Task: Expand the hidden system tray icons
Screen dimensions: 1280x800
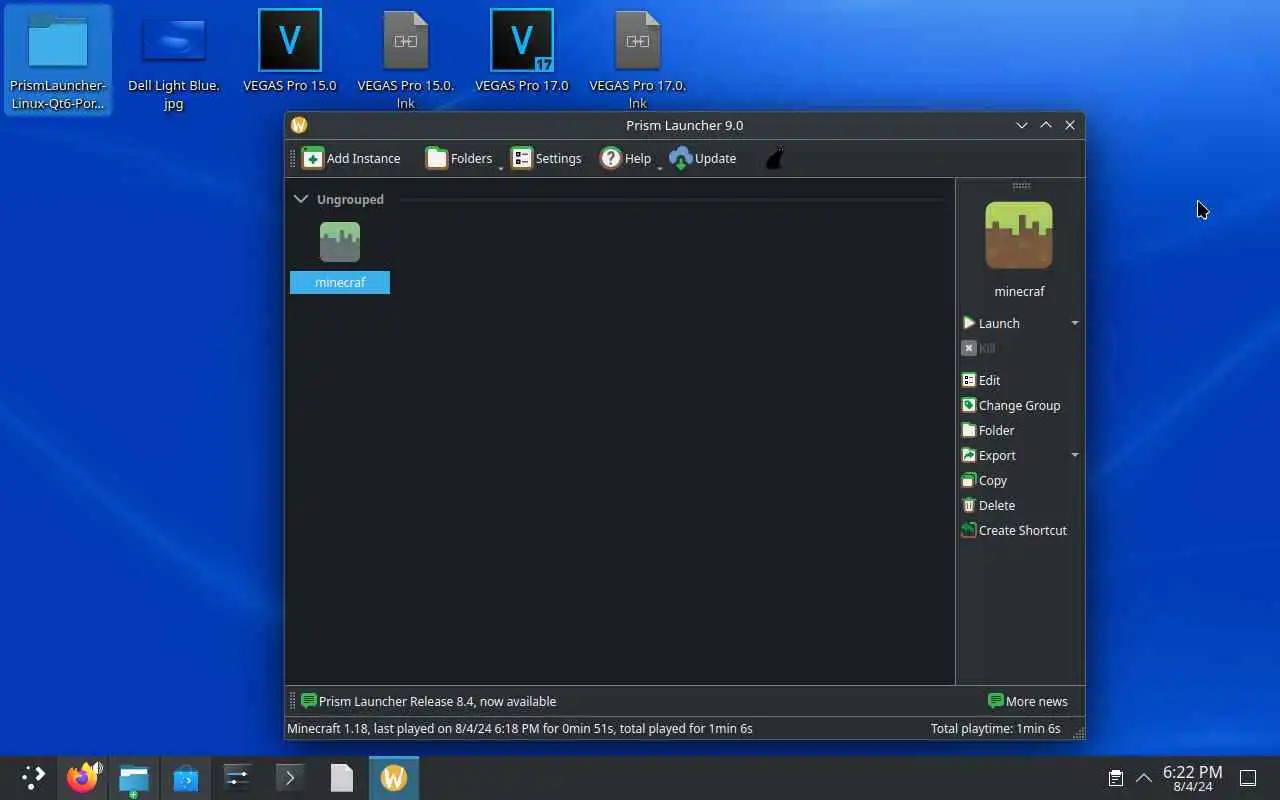Action: tap(1144, 778)
